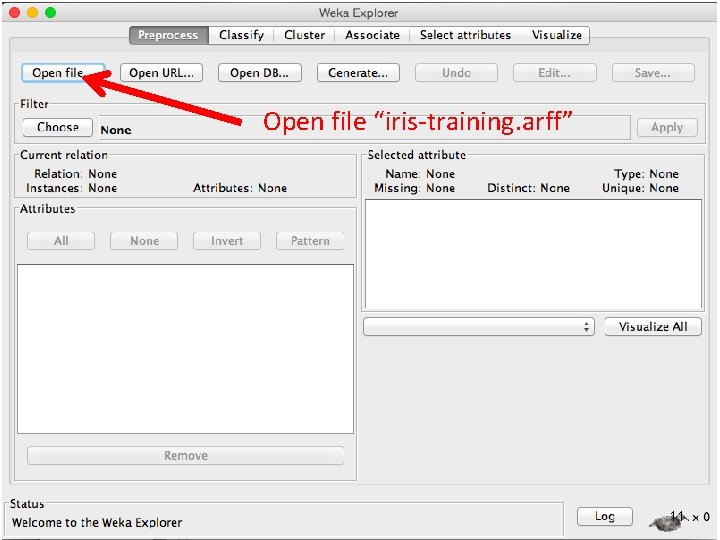Click the Distinct: None label
Viewport: 720px width, 540px height.
pos(529,188)
